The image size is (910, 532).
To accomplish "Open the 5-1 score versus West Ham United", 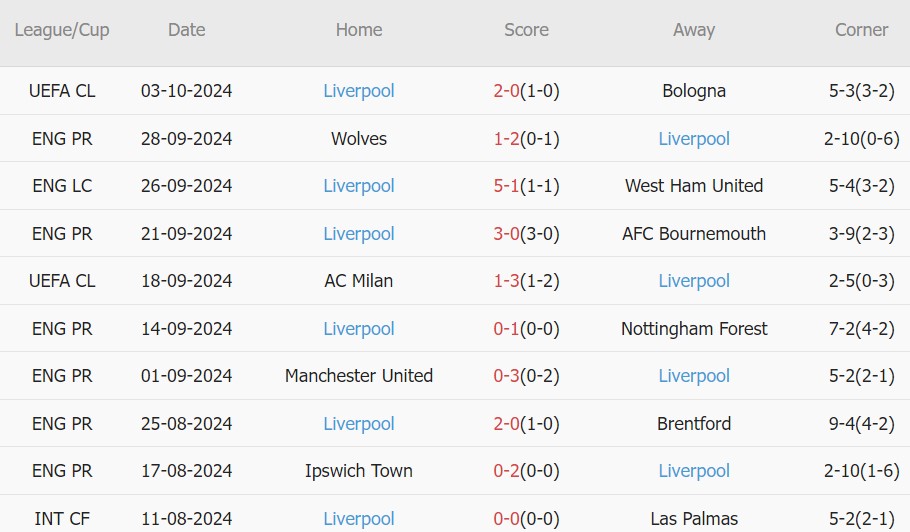I will click(507, 186).
